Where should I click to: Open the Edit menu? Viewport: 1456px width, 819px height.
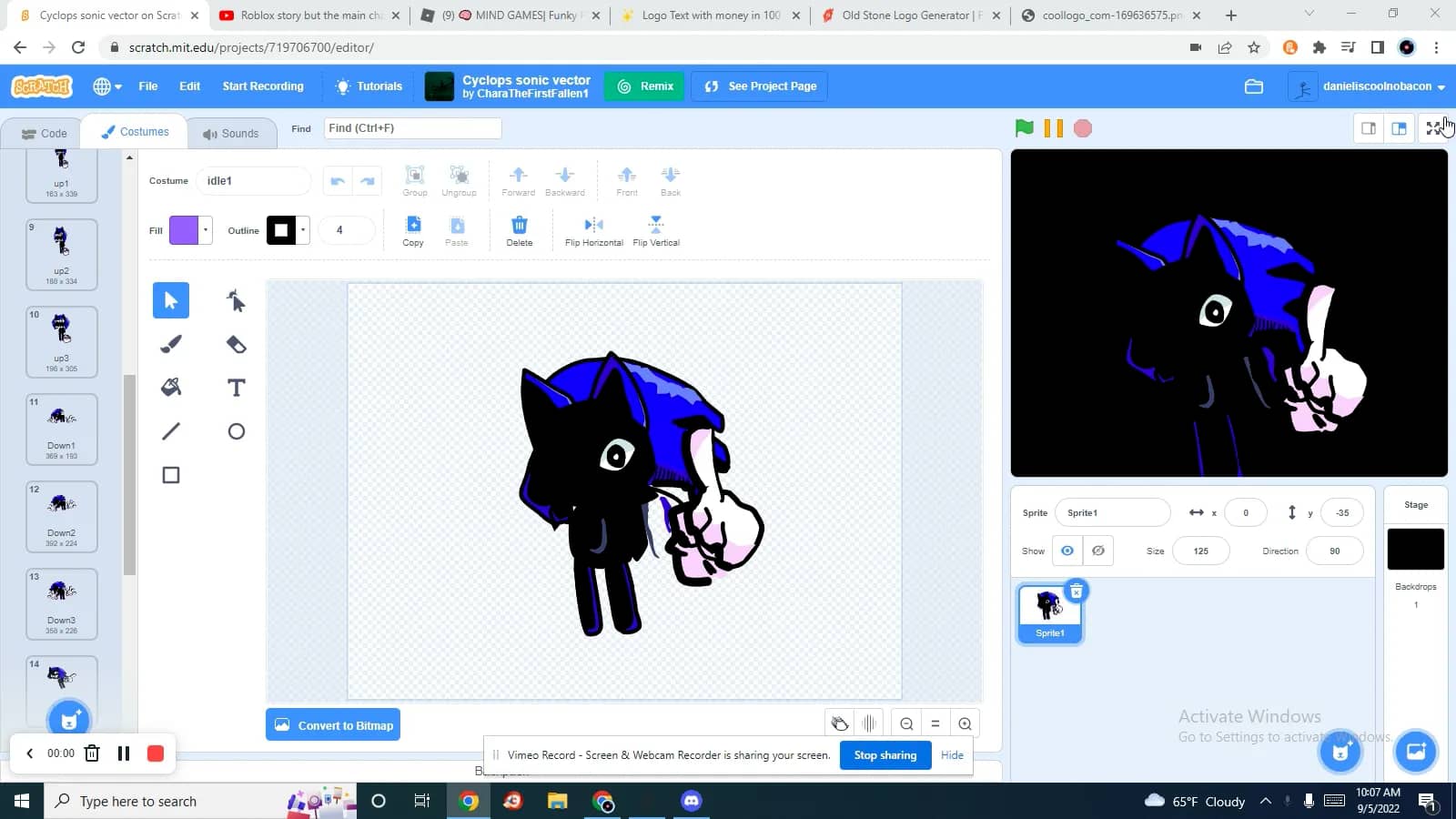[x=189, y=86]
